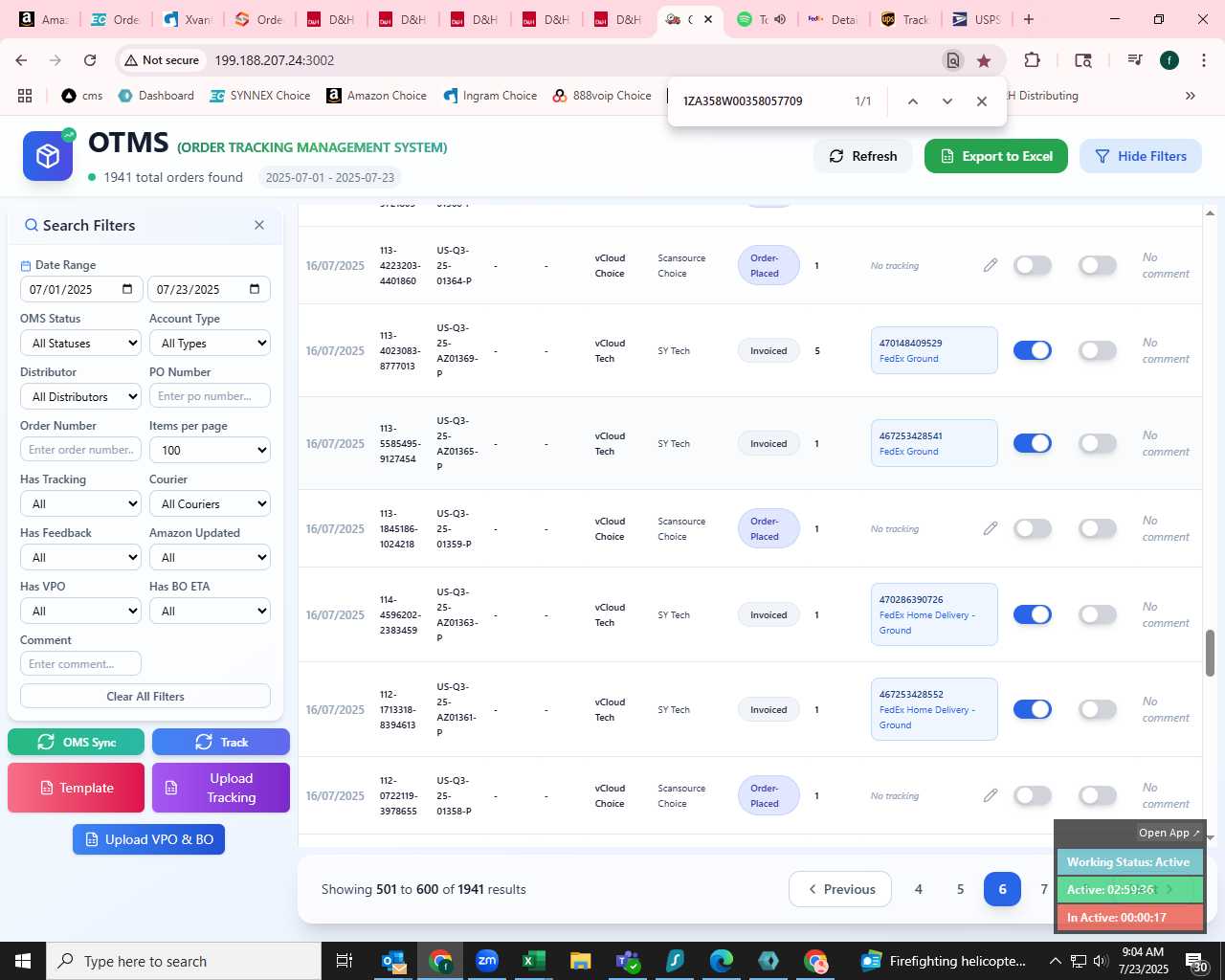1225x980 pixels.
Task: Open the Ingram Choice bookmark
Action: pos(490,96)
